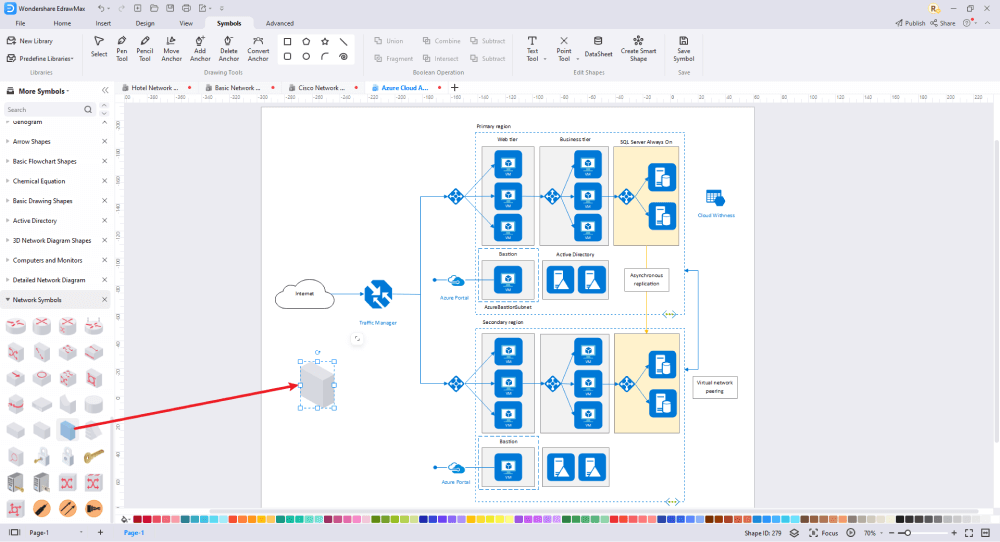This screenshot has width=1000, height=542.
Task: Click the Save icon in title bar
Action: (x=170, y=8)
